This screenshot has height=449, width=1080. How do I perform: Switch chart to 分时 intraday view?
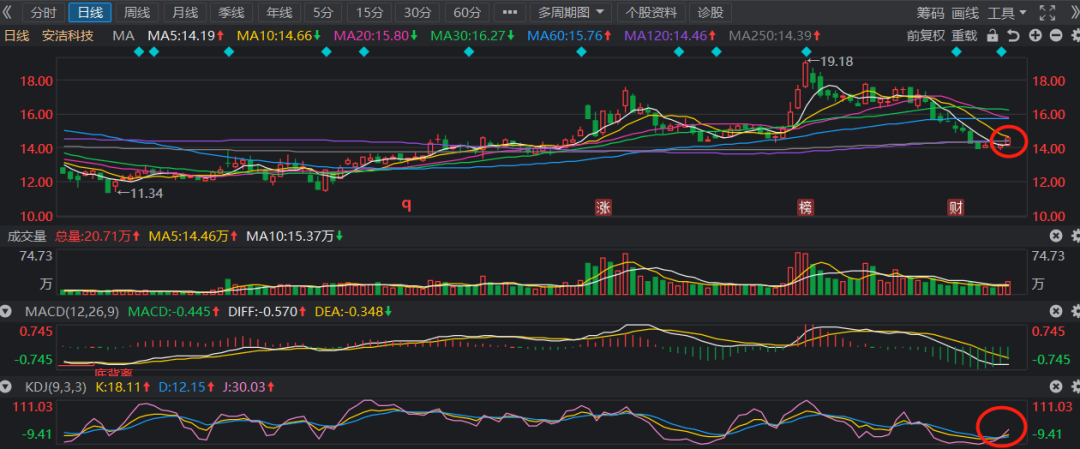43,13
